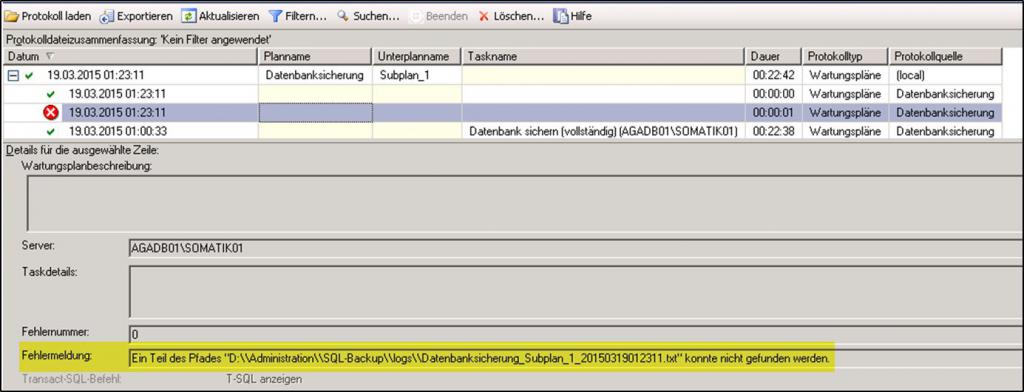Click green checkmark of the Subplan_1 parent row
The height and width of the screenshot is (392, 1024).
(x=29, y=76)
